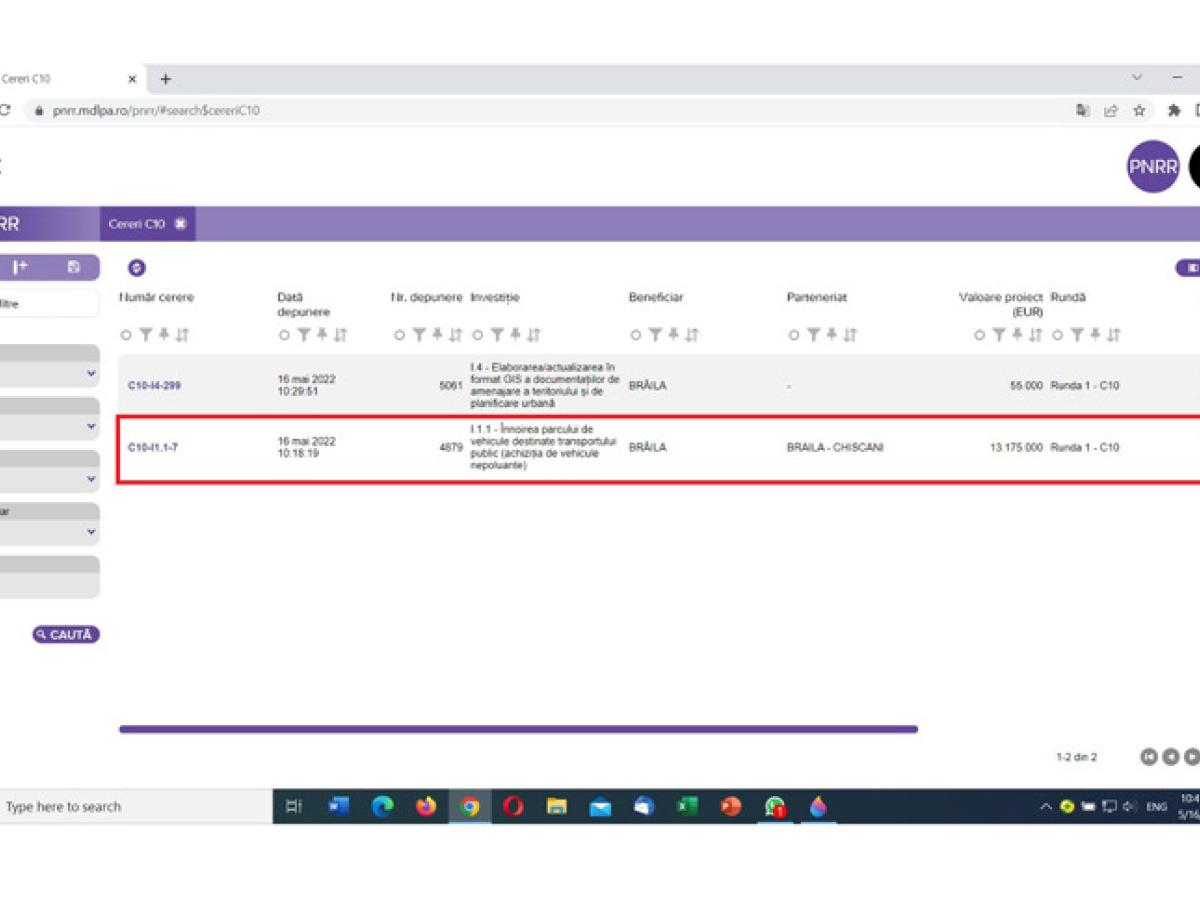Pin the Investiție column with pin icon
This screenshot has height=900, width=1200.
[x=514, y=335]
